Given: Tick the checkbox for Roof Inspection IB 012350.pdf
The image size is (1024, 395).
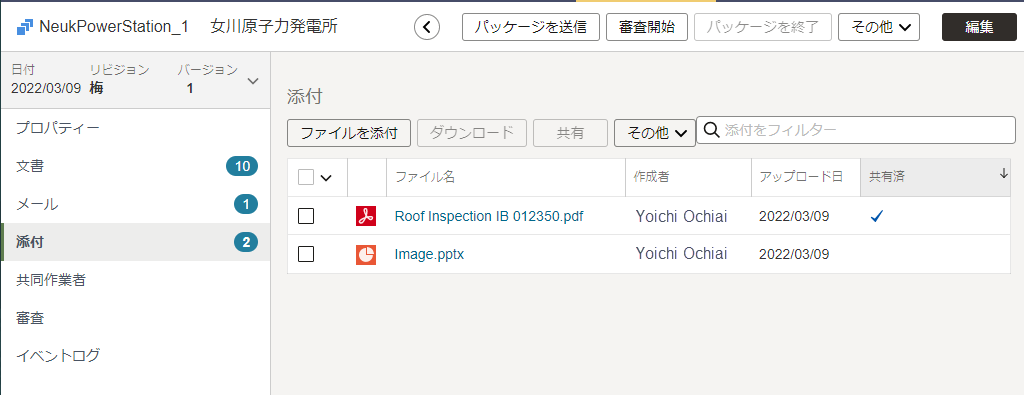Looking at the screenshot, I should point(306,216).
